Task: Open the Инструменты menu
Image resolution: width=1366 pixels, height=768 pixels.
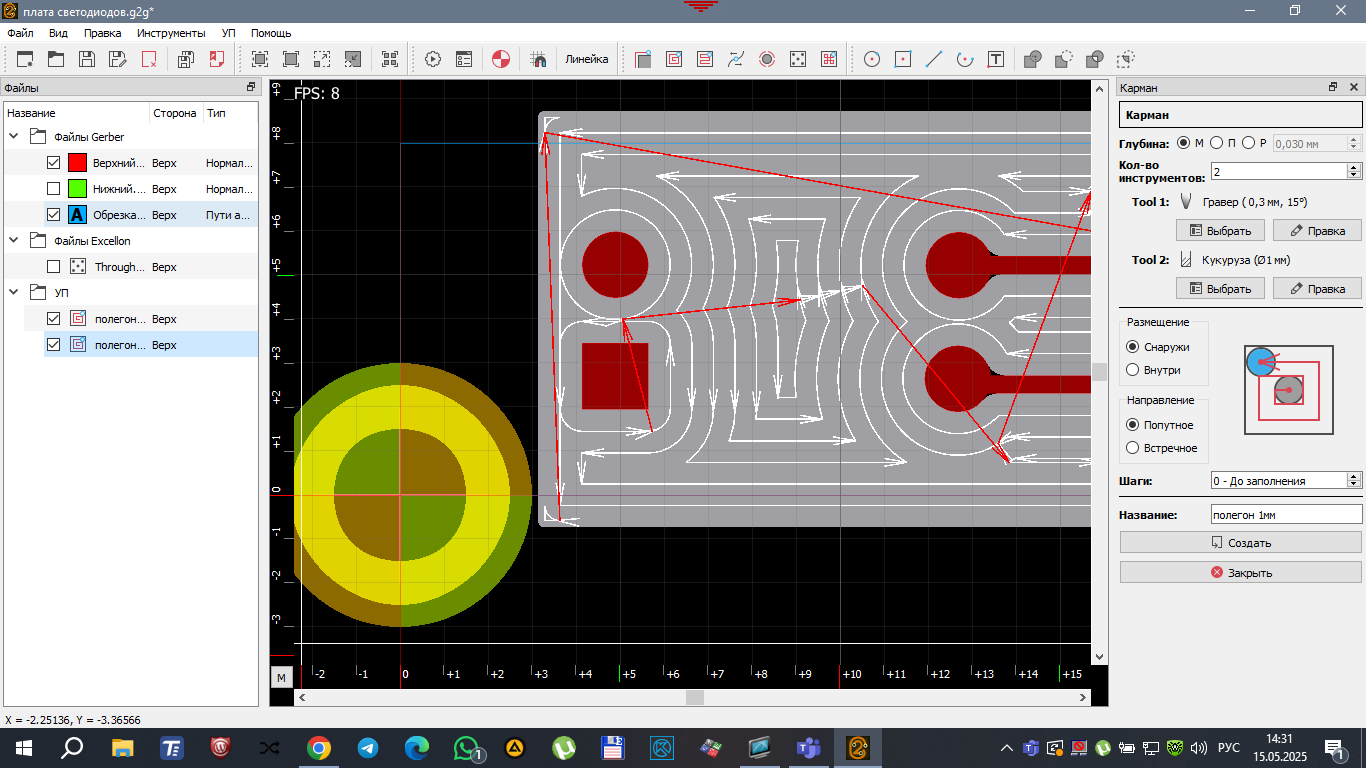Action: click(x=171, y=33)
